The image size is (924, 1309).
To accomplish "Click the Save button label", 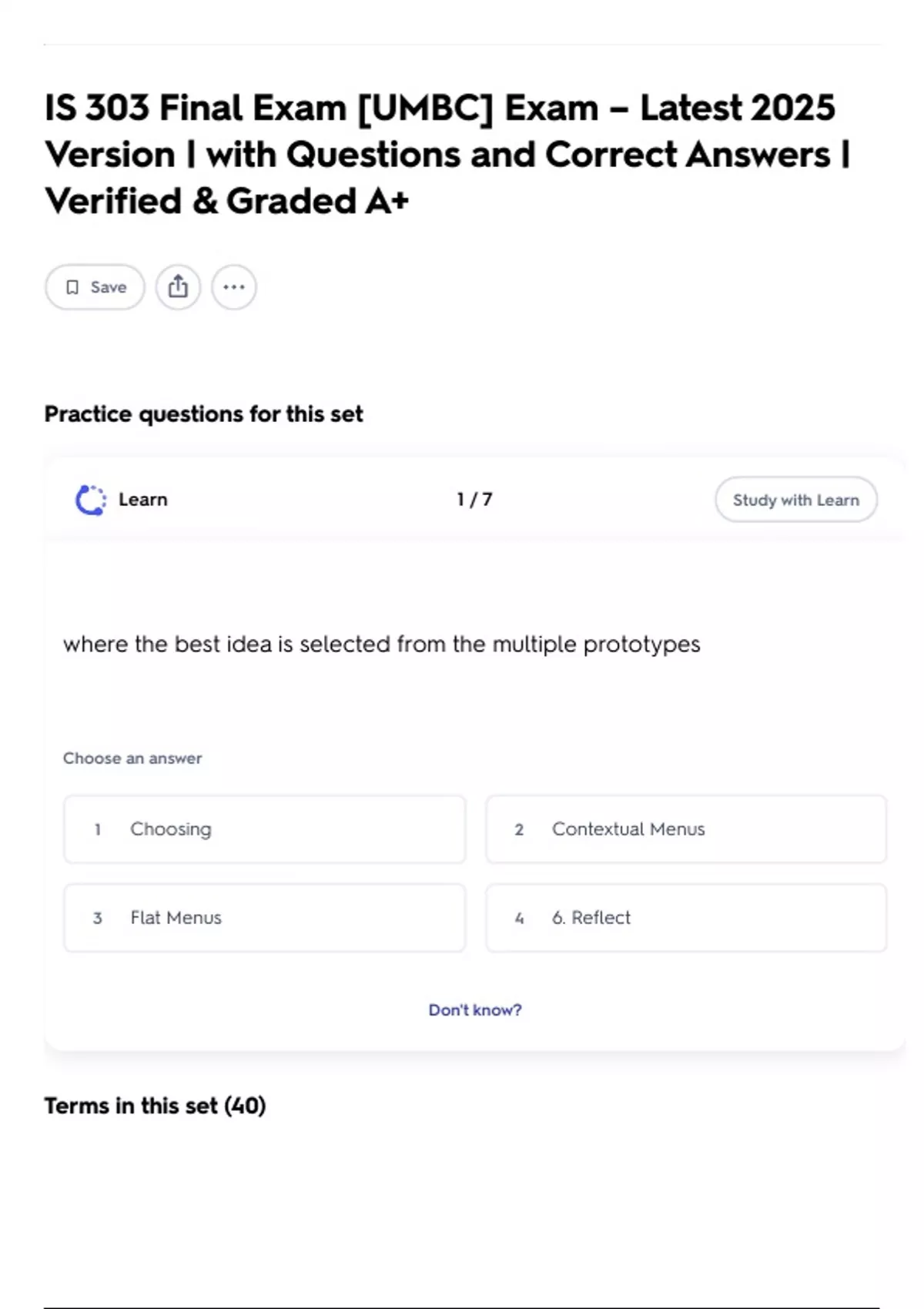I will tap(109, 287).
